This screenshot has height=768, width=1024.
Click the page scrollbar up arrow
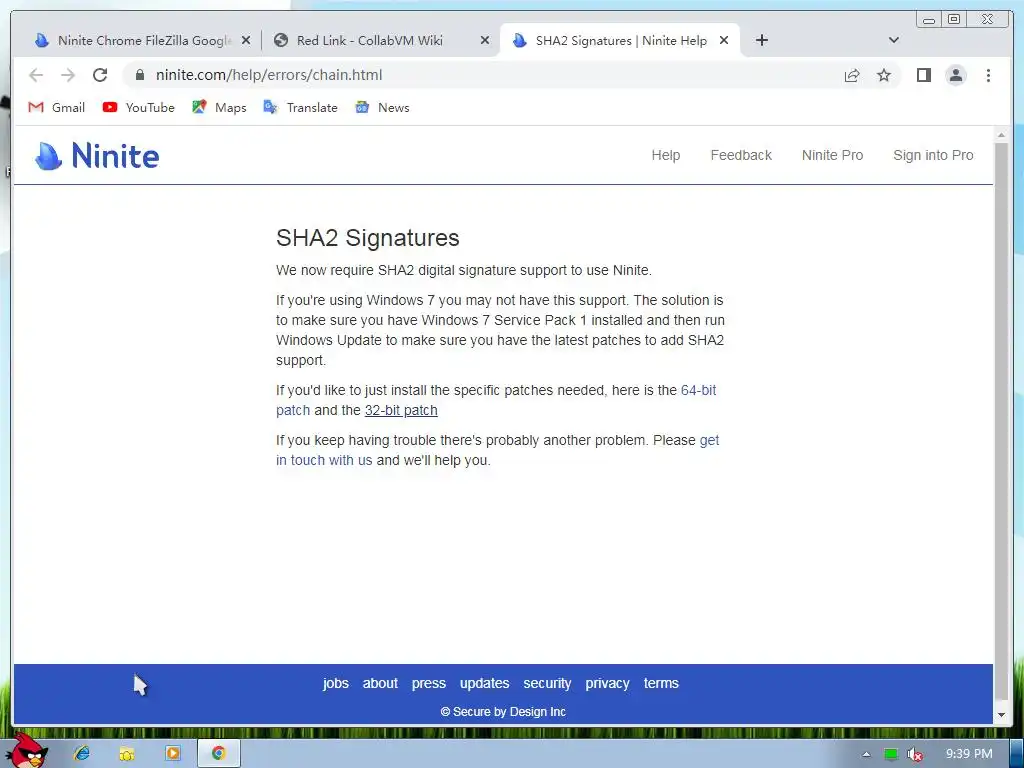(1001, 135)
